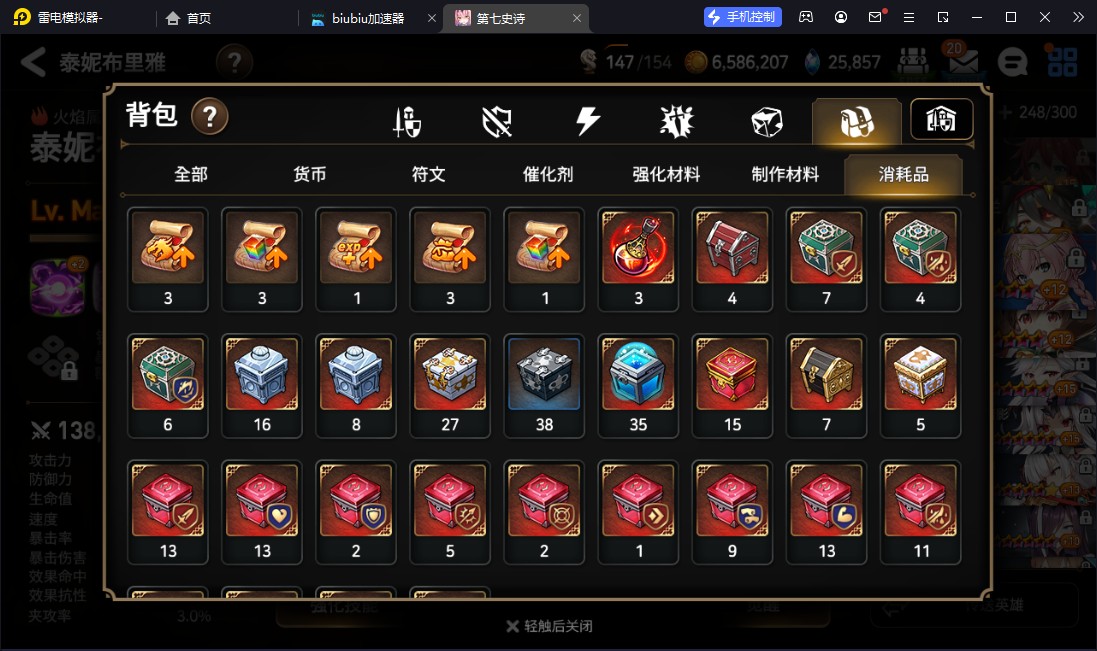Click the backpack help question mark
Viewport: 1097px width, 651px height.
(x=209, y=115)
